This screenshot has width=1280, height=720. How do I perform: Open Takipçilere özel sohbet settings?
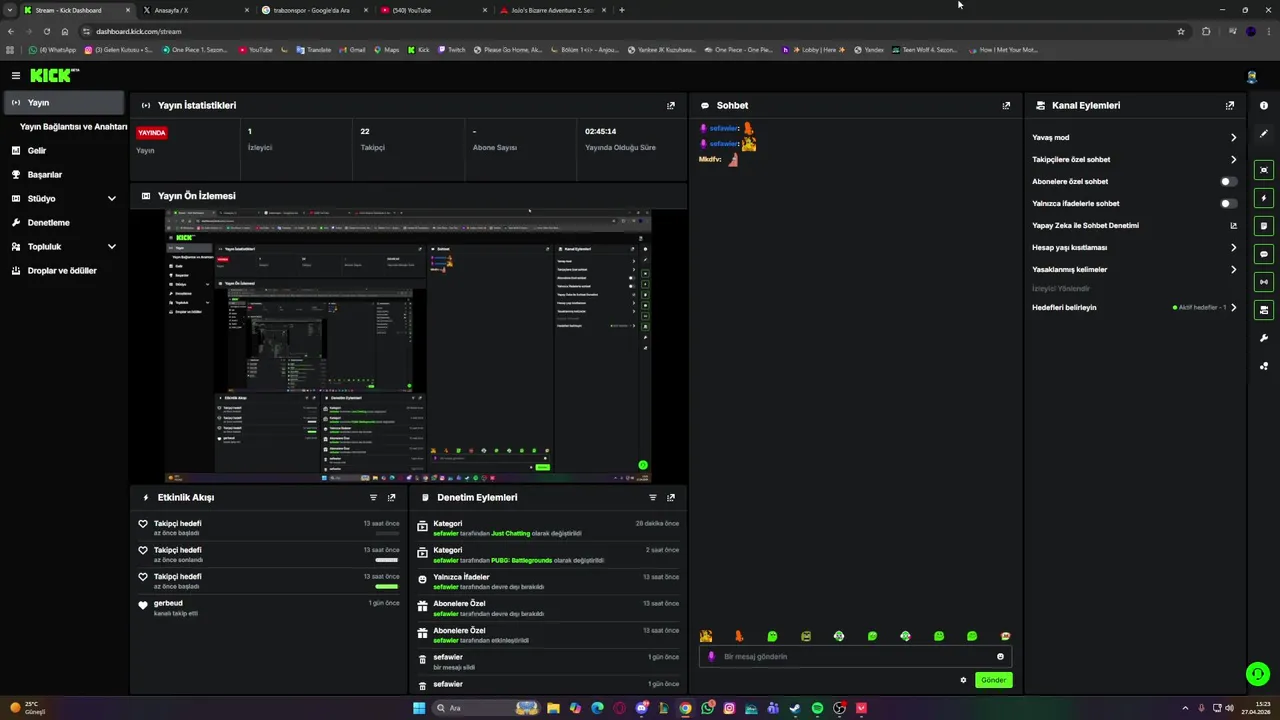1134,160
